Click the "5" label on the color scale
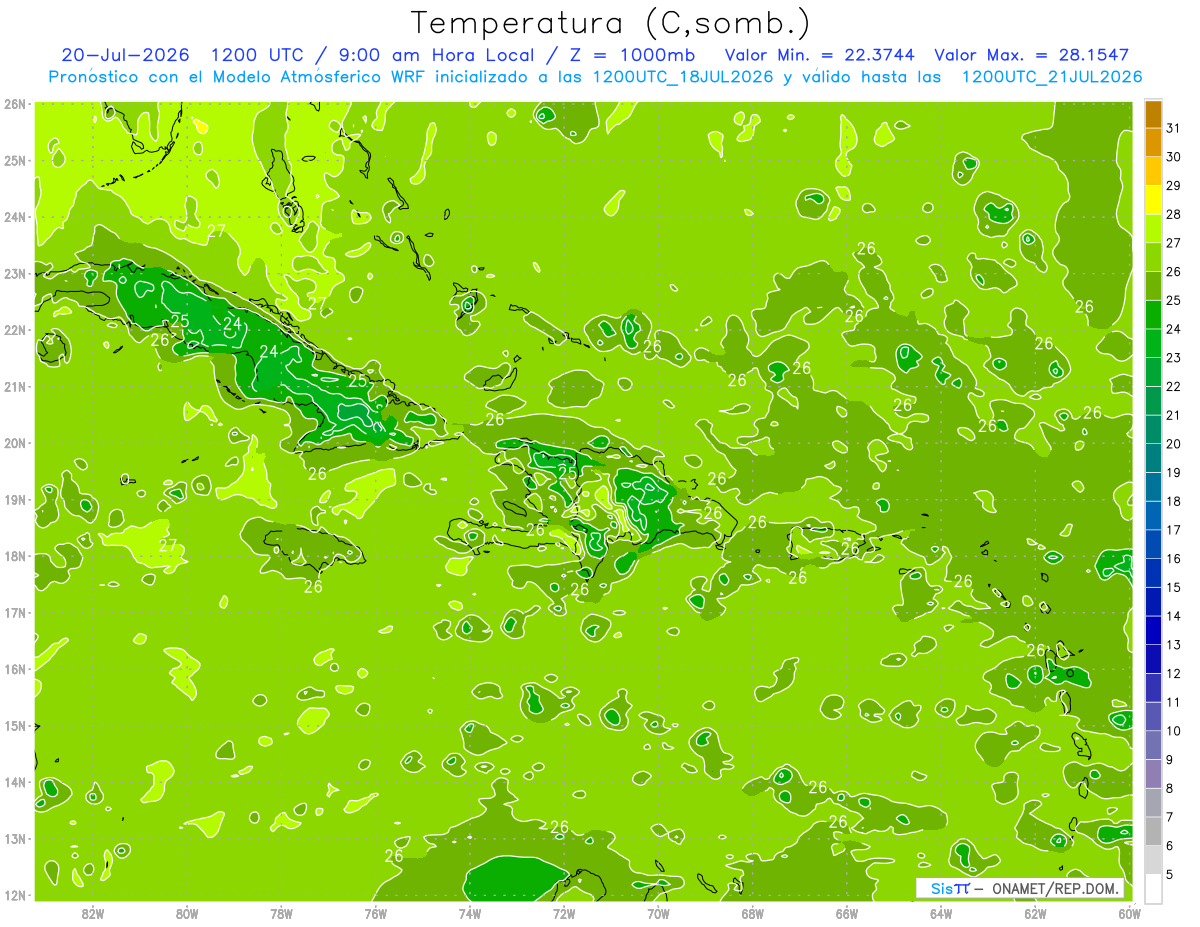 click(1170, 875)
